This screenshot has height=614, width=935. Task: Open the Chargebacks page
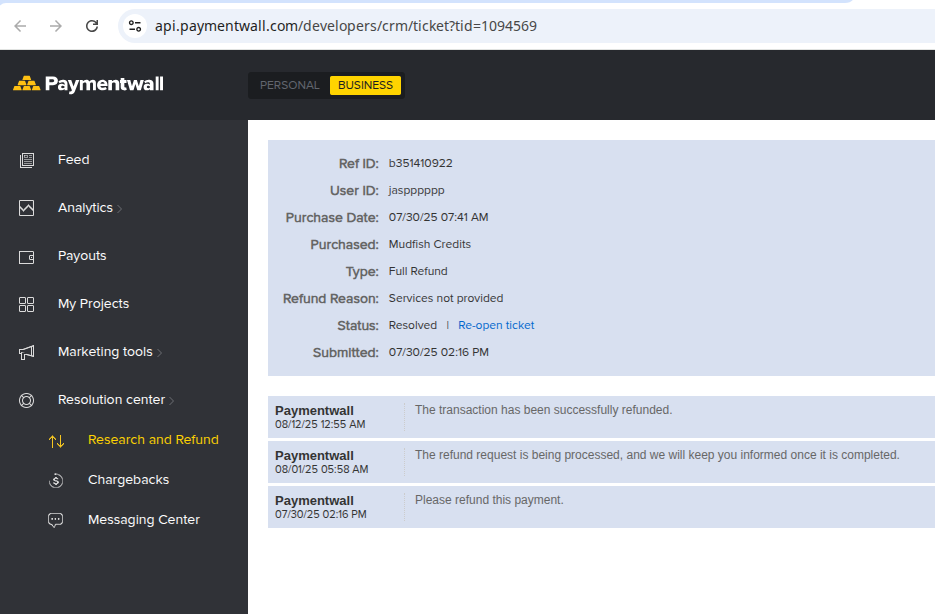(x=129, y=479)
